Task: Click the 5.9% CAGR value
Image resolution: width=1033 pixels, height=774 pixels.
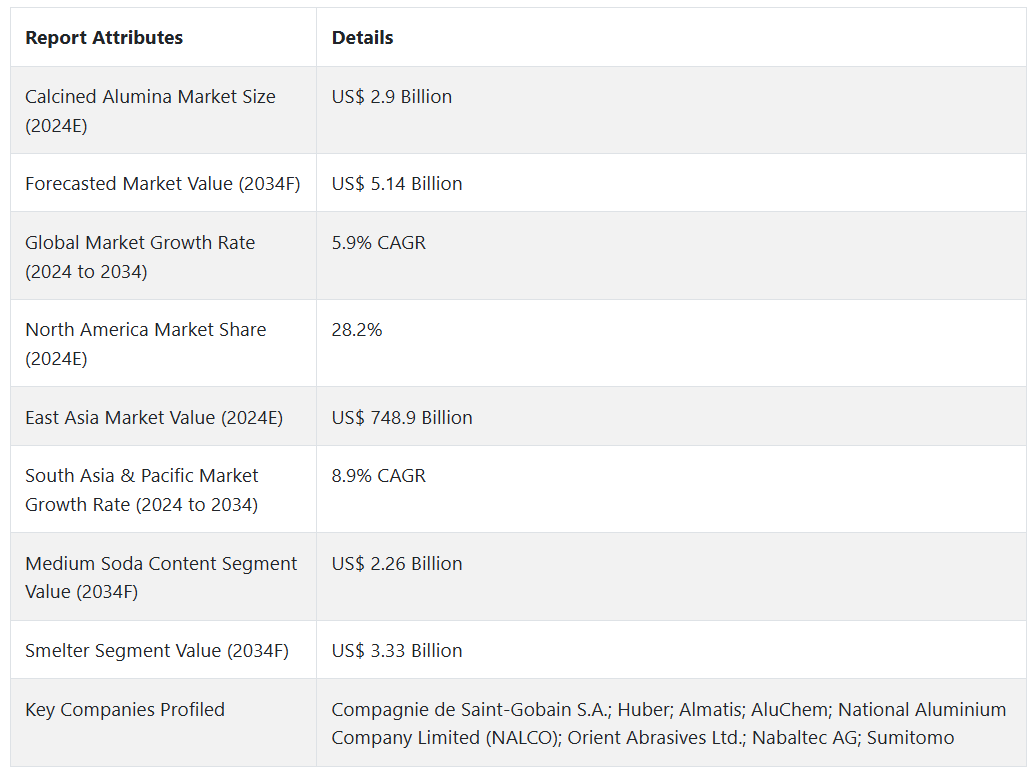Action: click(x=379, y=243)
